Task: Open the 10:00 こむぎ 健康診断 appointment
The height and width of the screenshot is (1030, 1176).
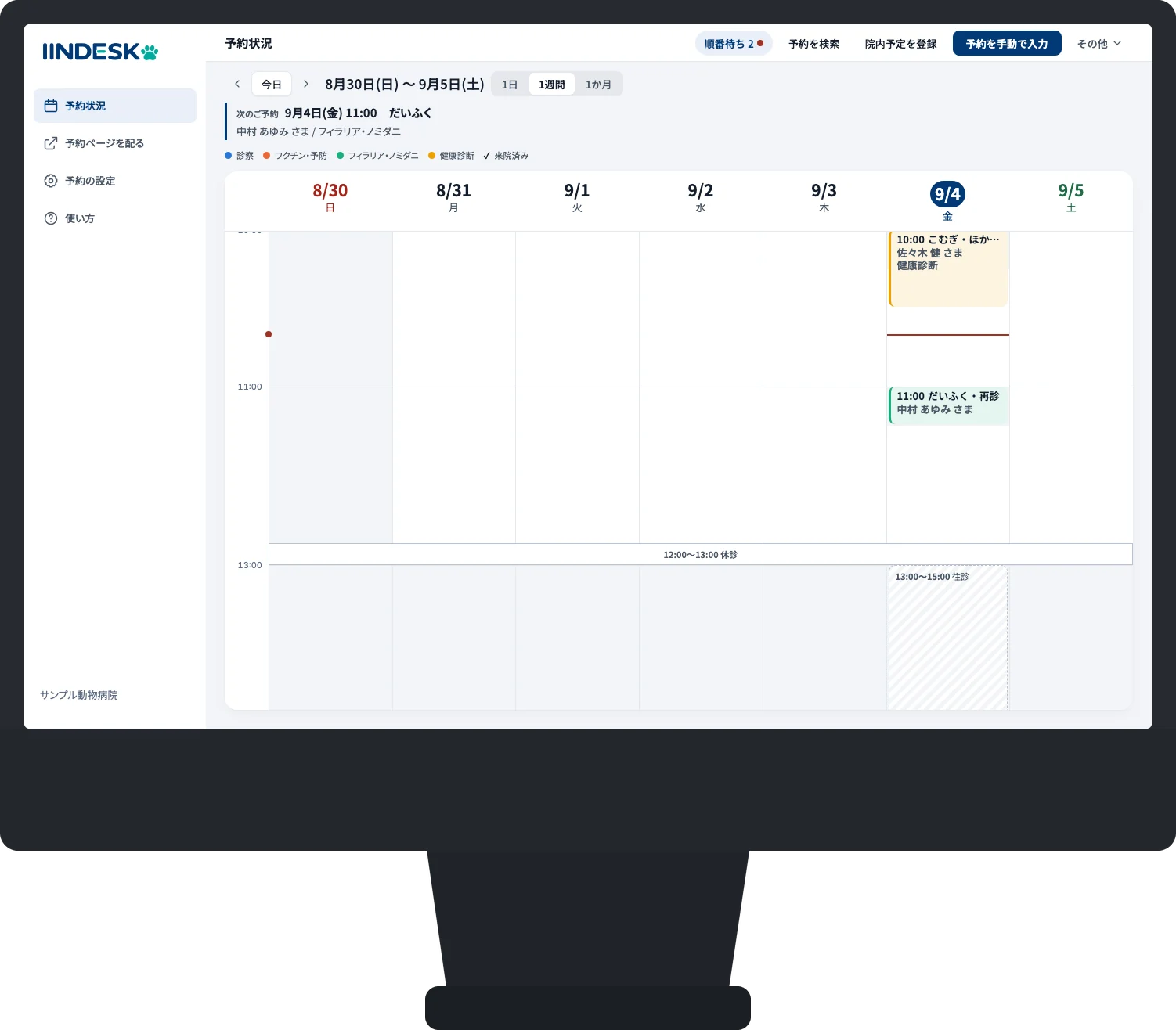Action: click(948, 268)
